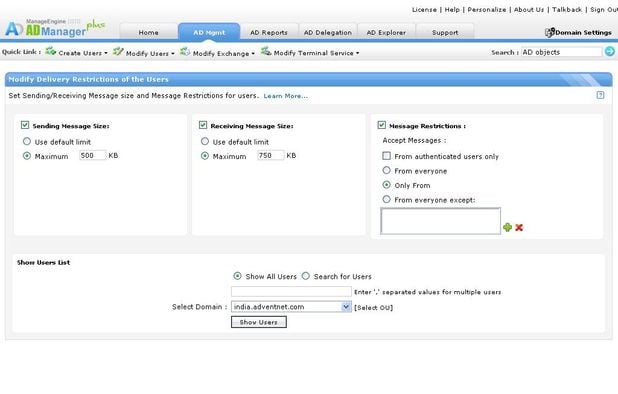Click the receiving maximum KB field

click(270, 155)
